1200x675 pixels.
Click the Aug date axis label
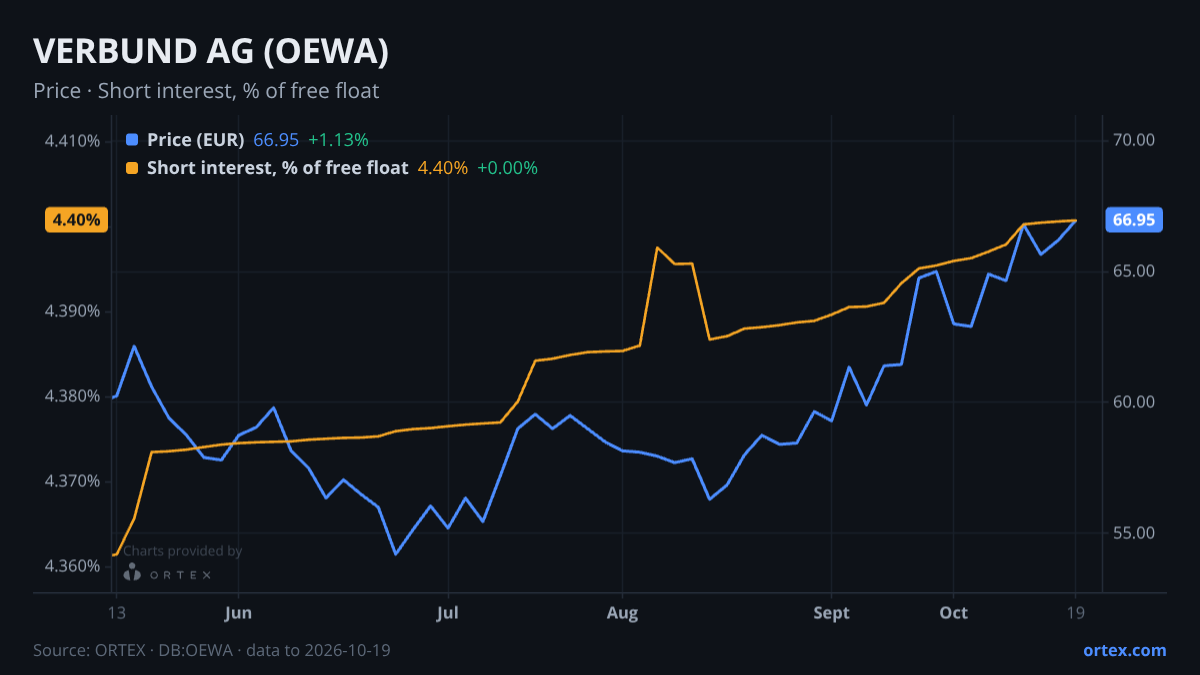pyautogui.click(x=622, y=613)
